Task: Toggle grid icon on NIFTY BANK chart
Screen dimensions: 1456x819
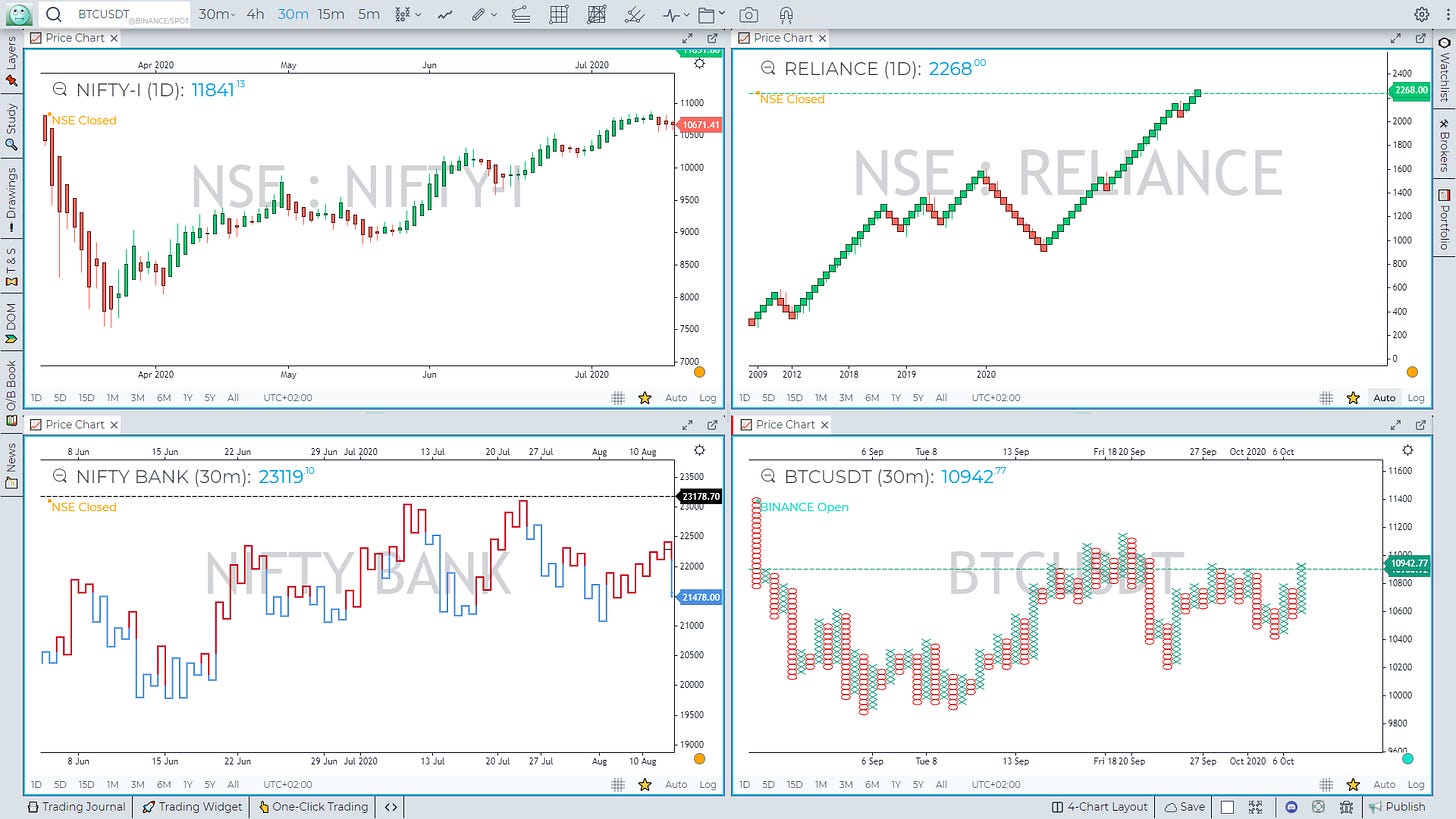Action: pyautogui.click(x=618, y=785)
